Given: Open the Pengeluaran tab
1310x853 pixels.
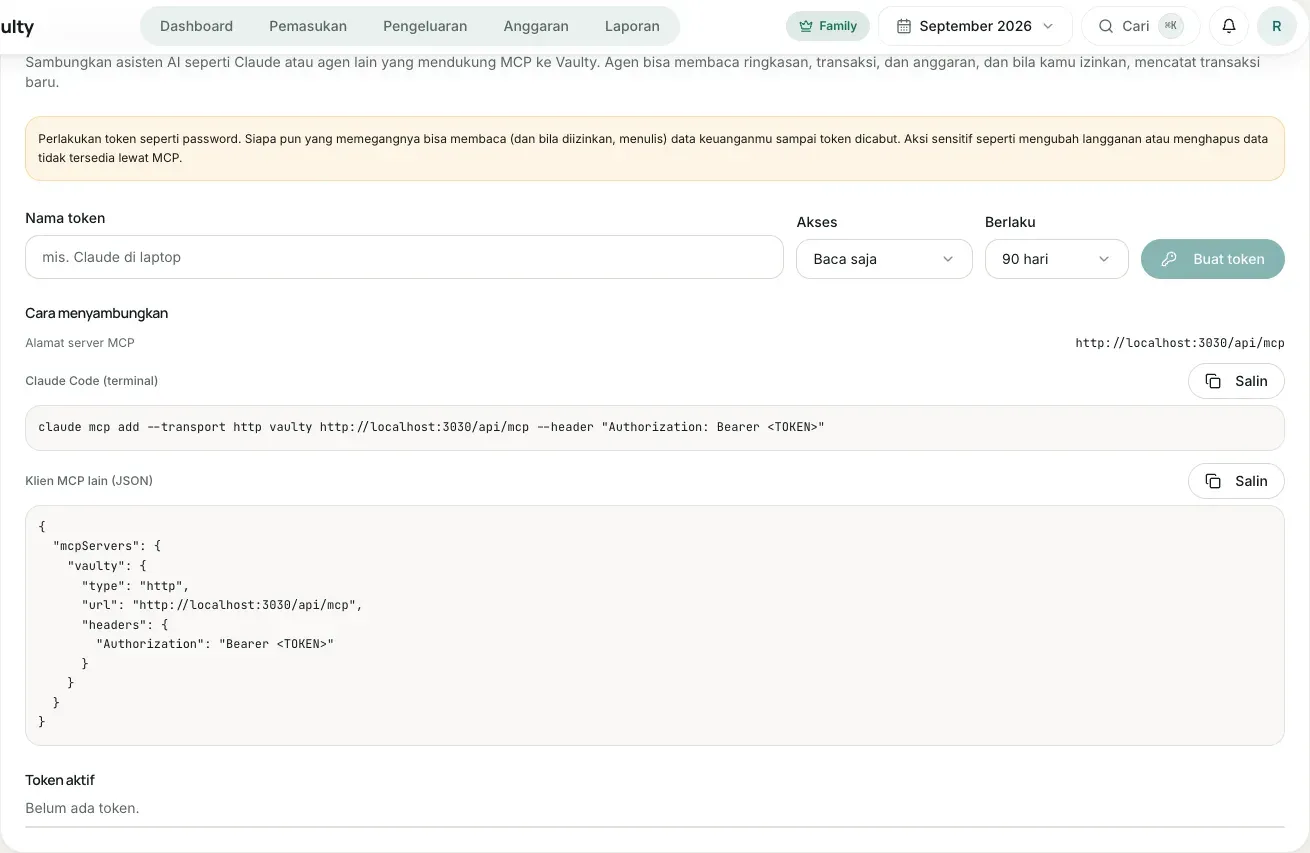Looking at the screenshot, I should (x=425, y=26).
